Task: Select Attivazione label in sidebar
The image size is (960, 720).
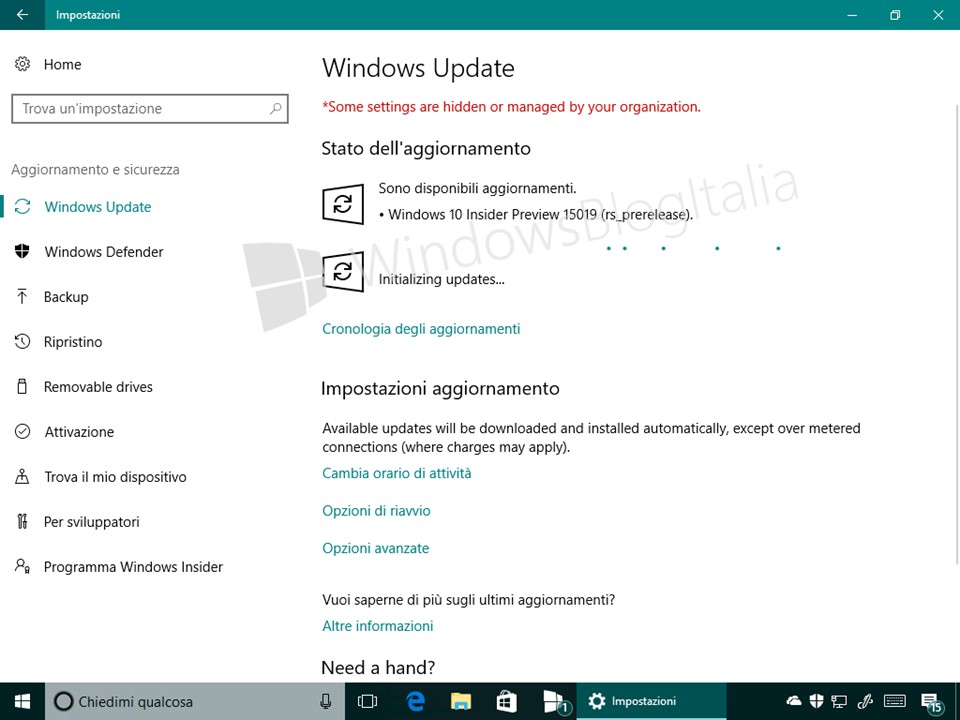Action: click(x=79, y=432)
